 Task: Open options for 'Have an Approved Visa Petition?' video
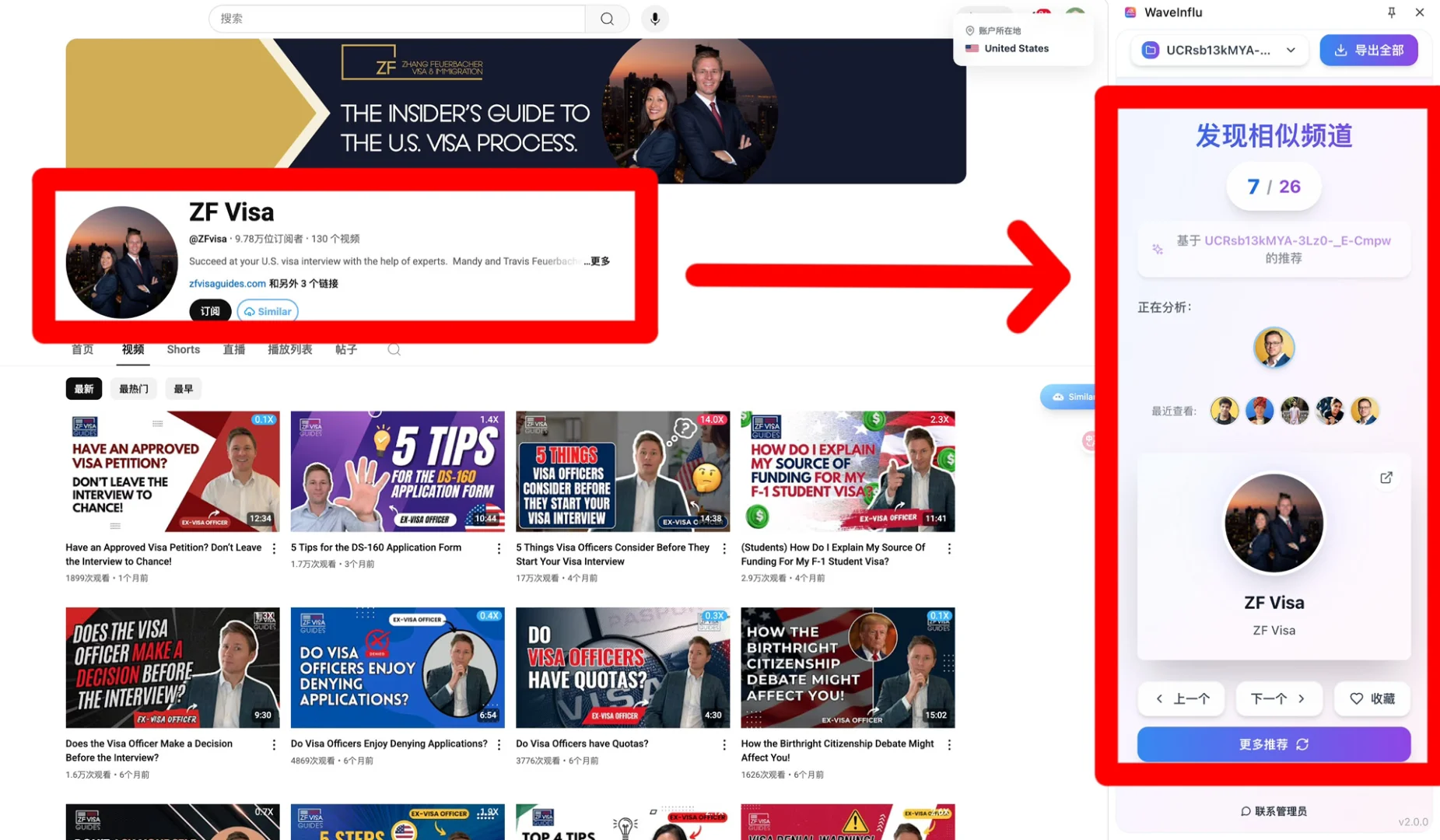(274, 549)
